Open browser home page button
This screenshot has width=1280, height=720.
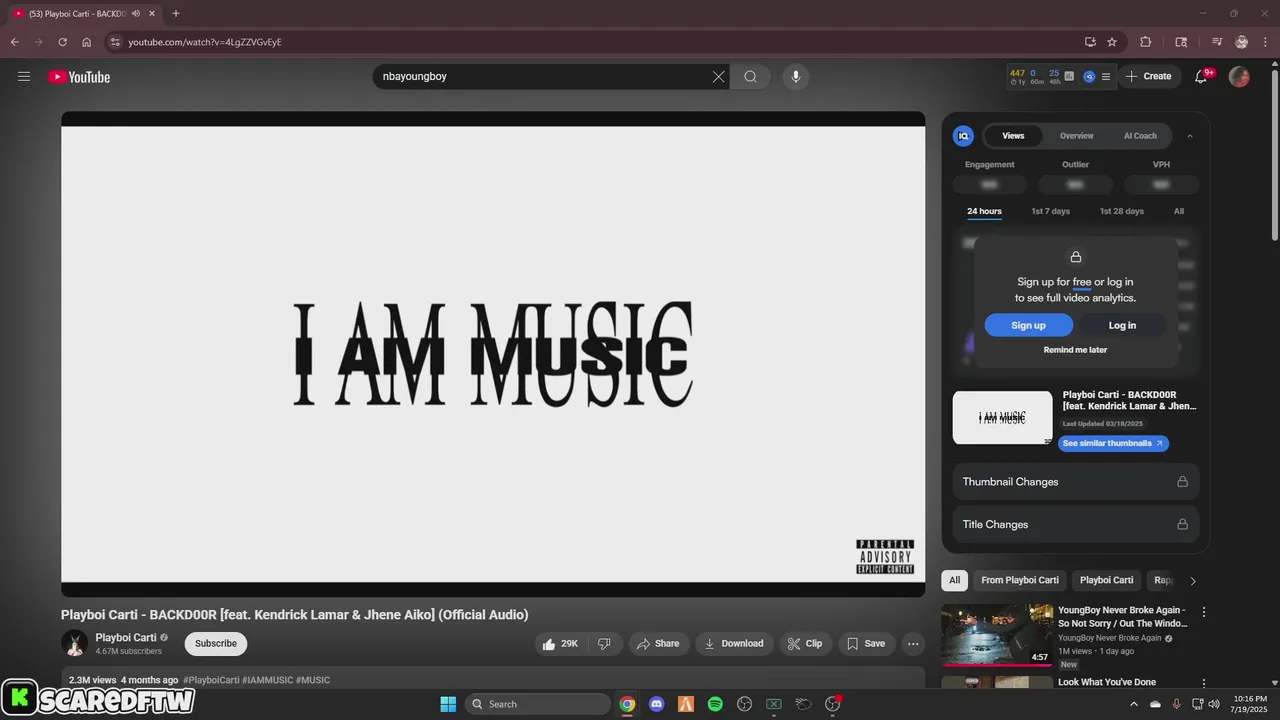click(87, 42)
